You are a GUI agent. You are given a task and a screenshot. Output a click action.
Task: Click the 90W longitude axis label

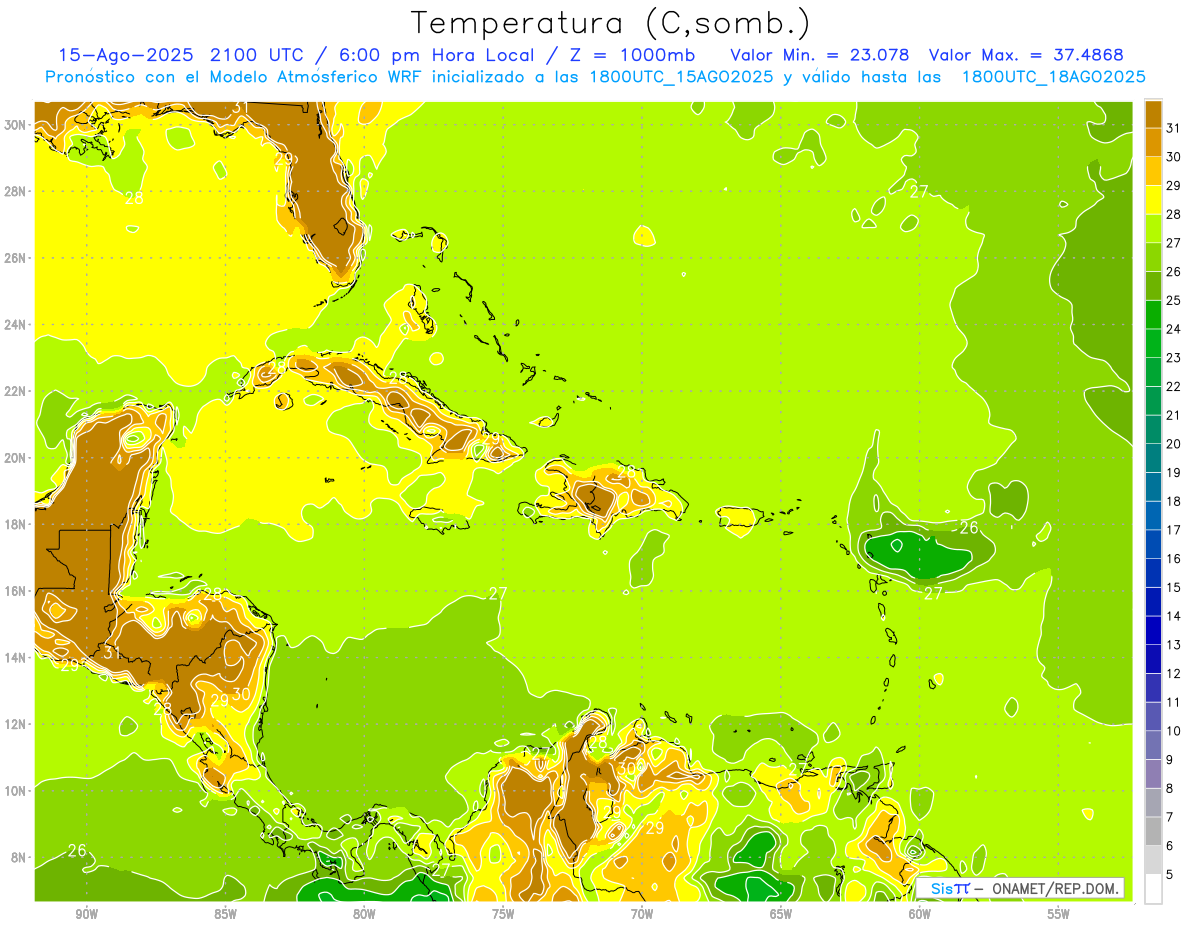[x=87, y=914]
